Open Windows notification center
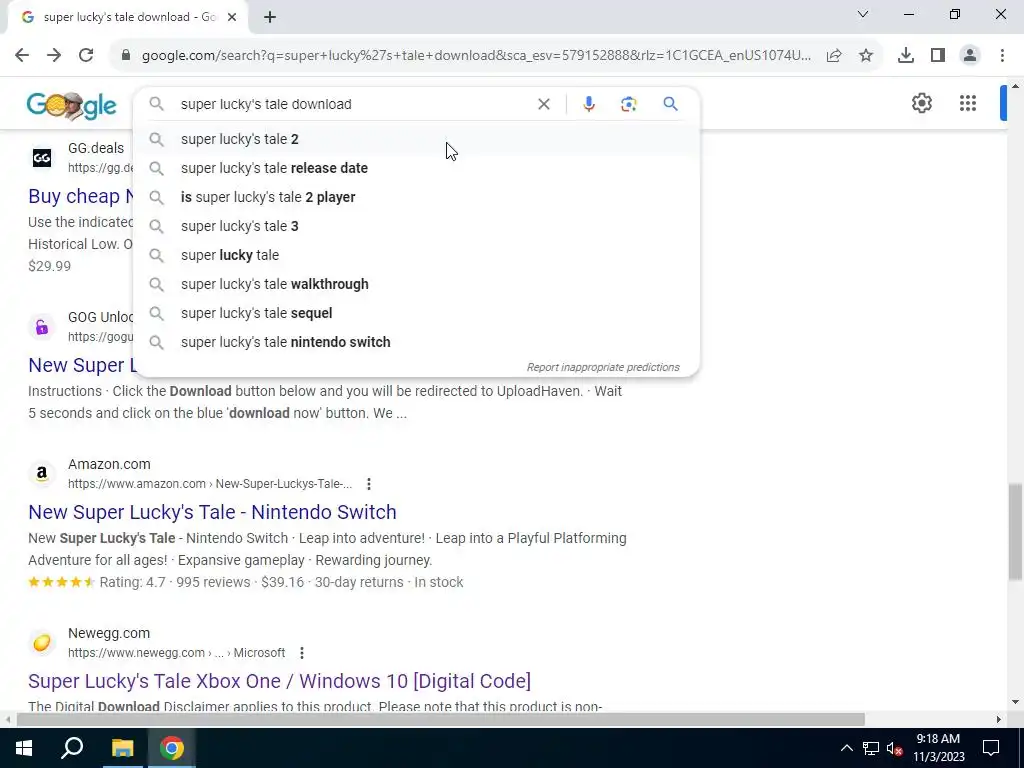This screenshot has height=768, width=1024. coord(991,748)
